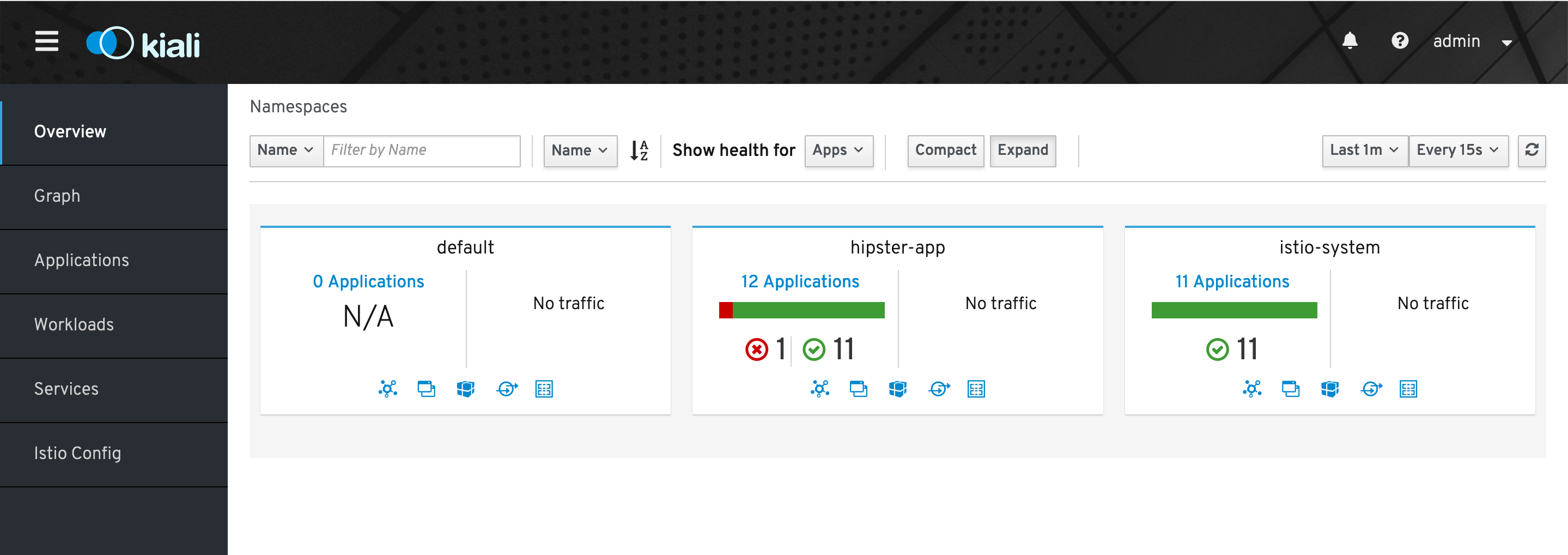Screen dimensions: 1568x555
Task: Open Istio config icon in default card
Action: 544,389
